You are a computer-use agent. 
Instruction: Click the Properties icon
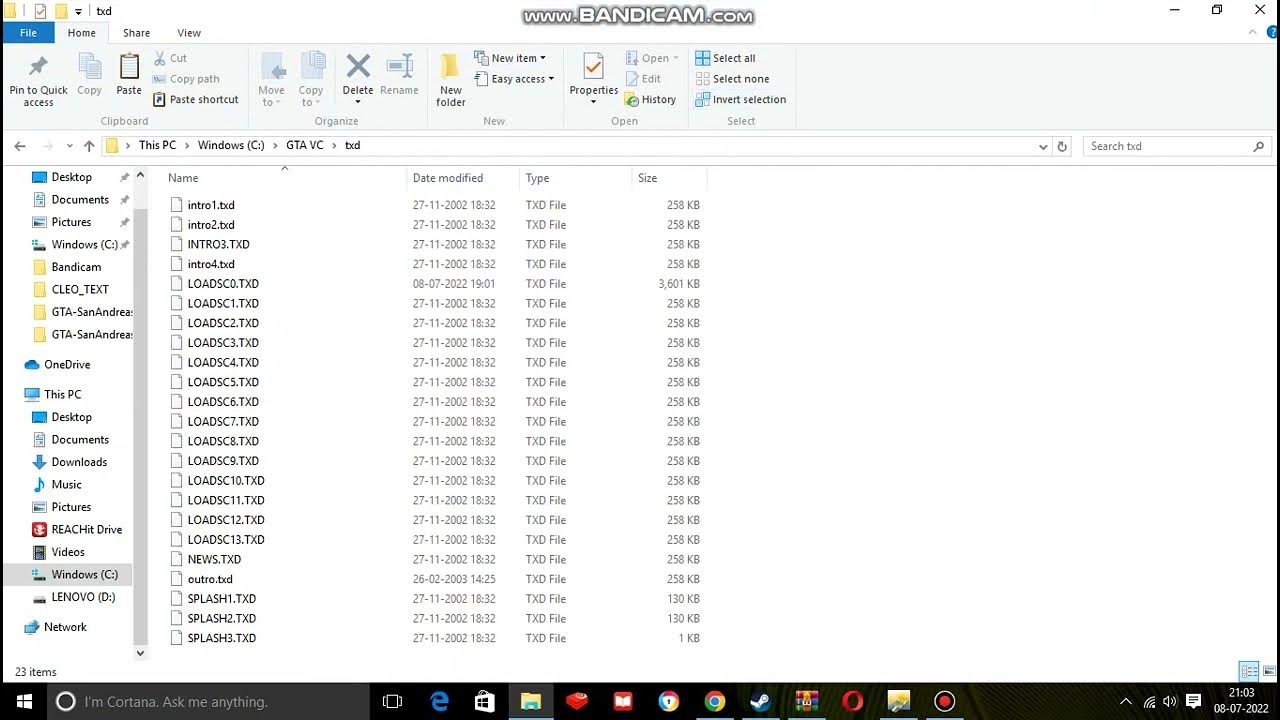(593, 67)
